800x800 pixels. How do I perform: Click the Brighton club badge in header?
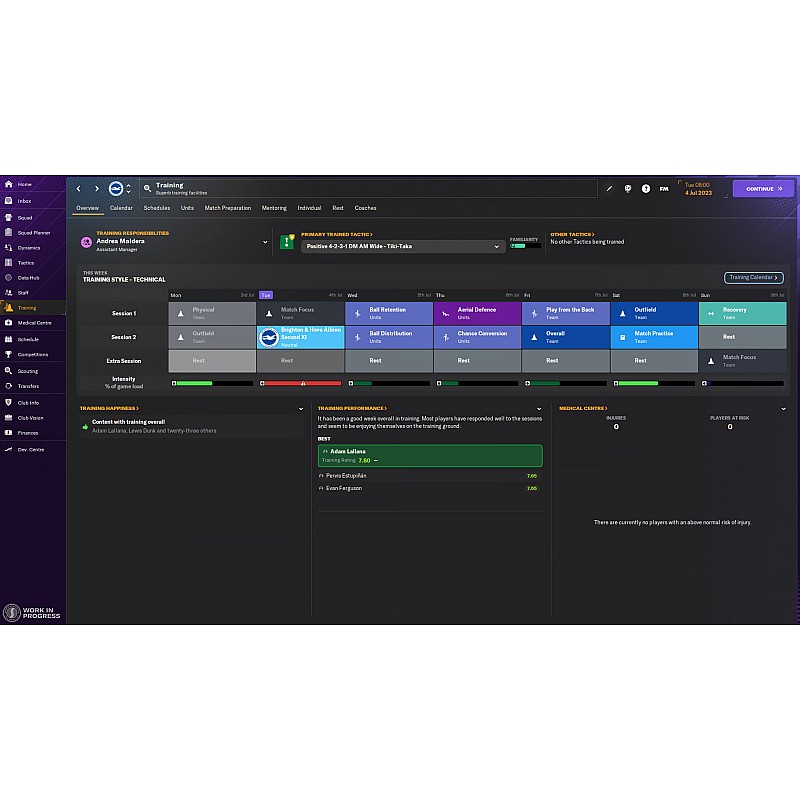[116, 188]
